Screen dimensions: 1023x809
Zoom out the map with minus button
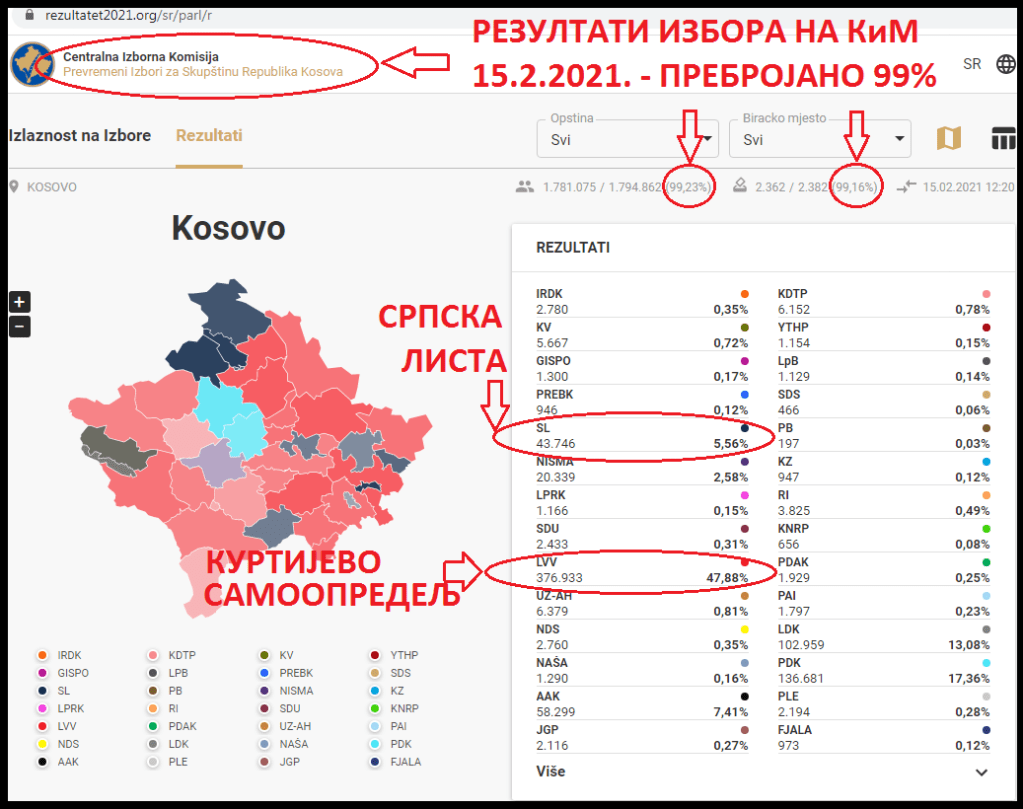tap(20, 326)
